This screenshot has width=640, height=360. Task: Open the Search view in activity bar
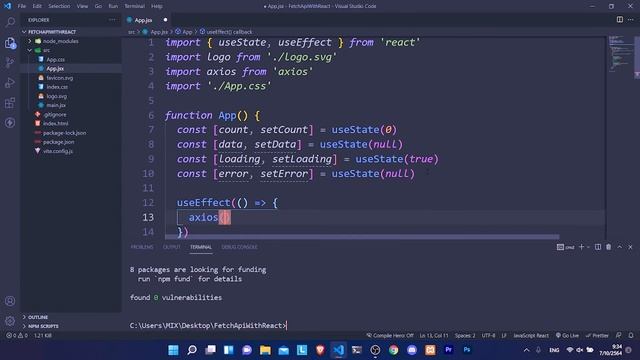click(10, 22)
